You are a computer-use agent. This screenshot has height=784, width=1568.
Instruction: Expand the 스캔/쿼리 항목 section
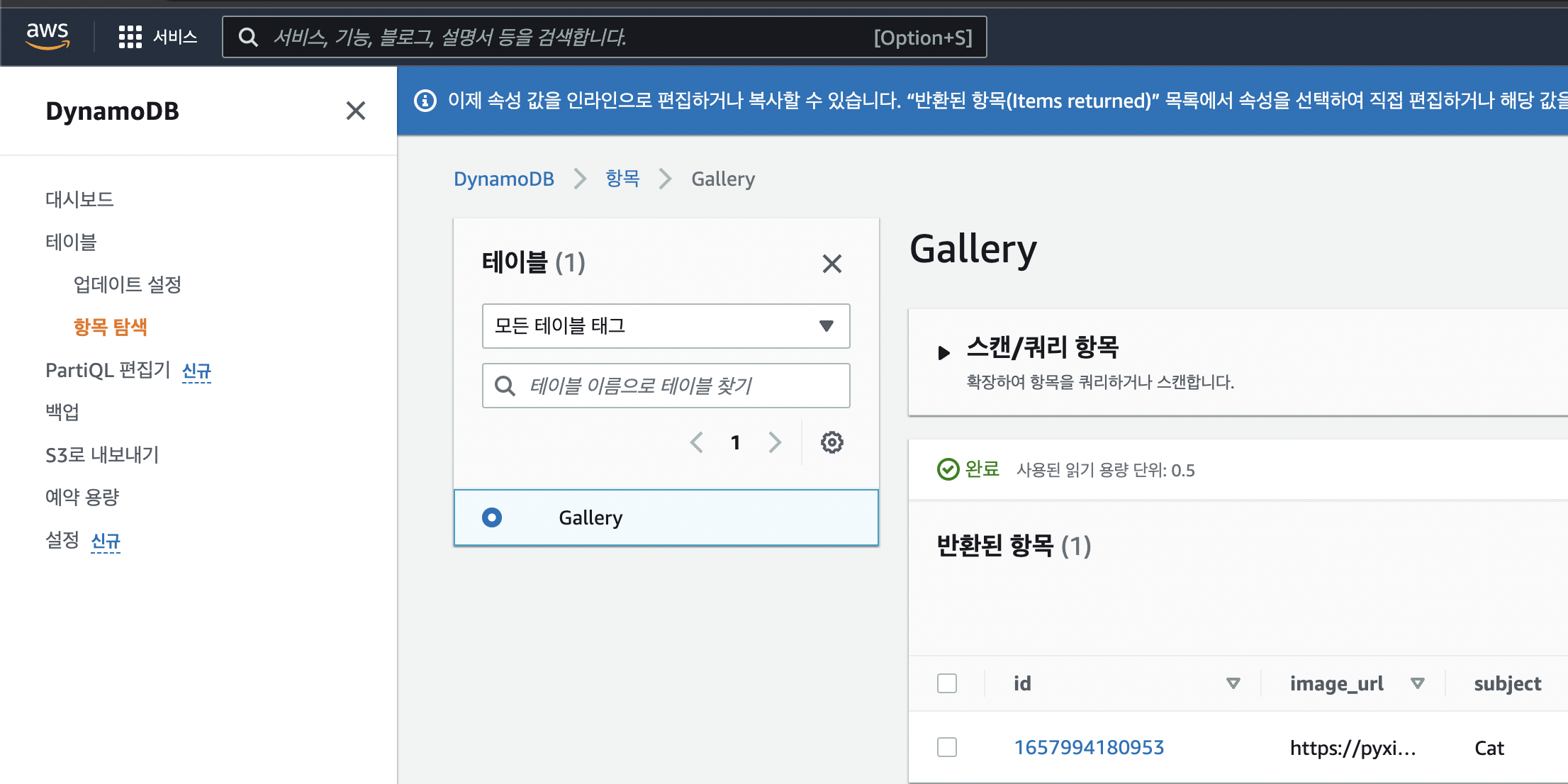(943, 352)
